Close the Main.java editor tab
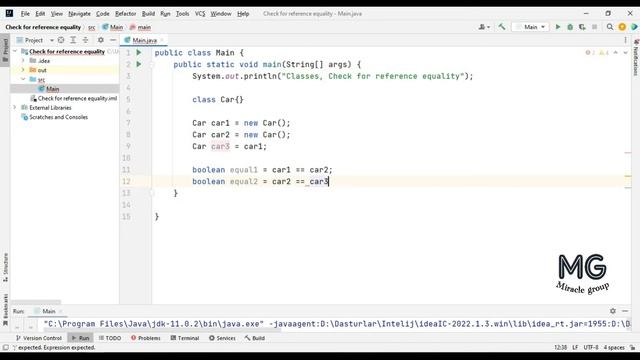 point(162,40)
